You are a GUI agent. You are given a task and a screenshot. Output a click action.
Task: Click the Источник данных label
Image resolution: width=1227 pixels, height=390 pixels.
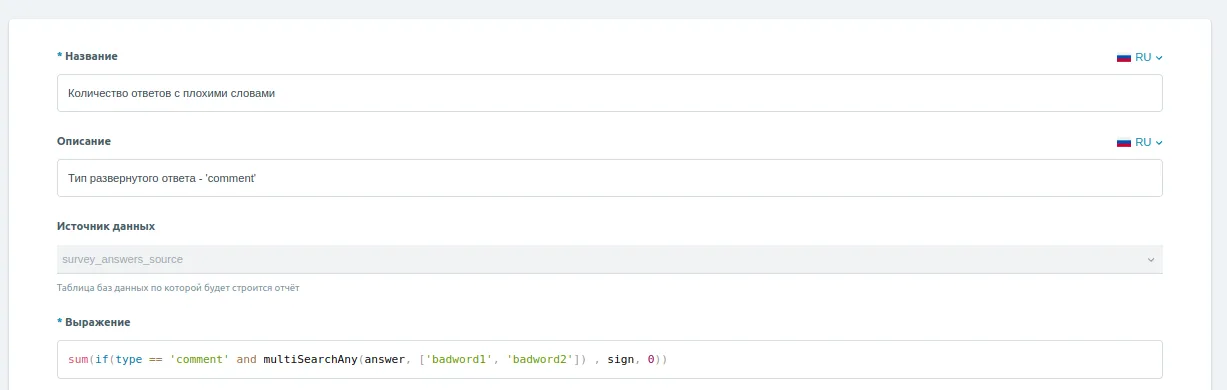[106, 226]
